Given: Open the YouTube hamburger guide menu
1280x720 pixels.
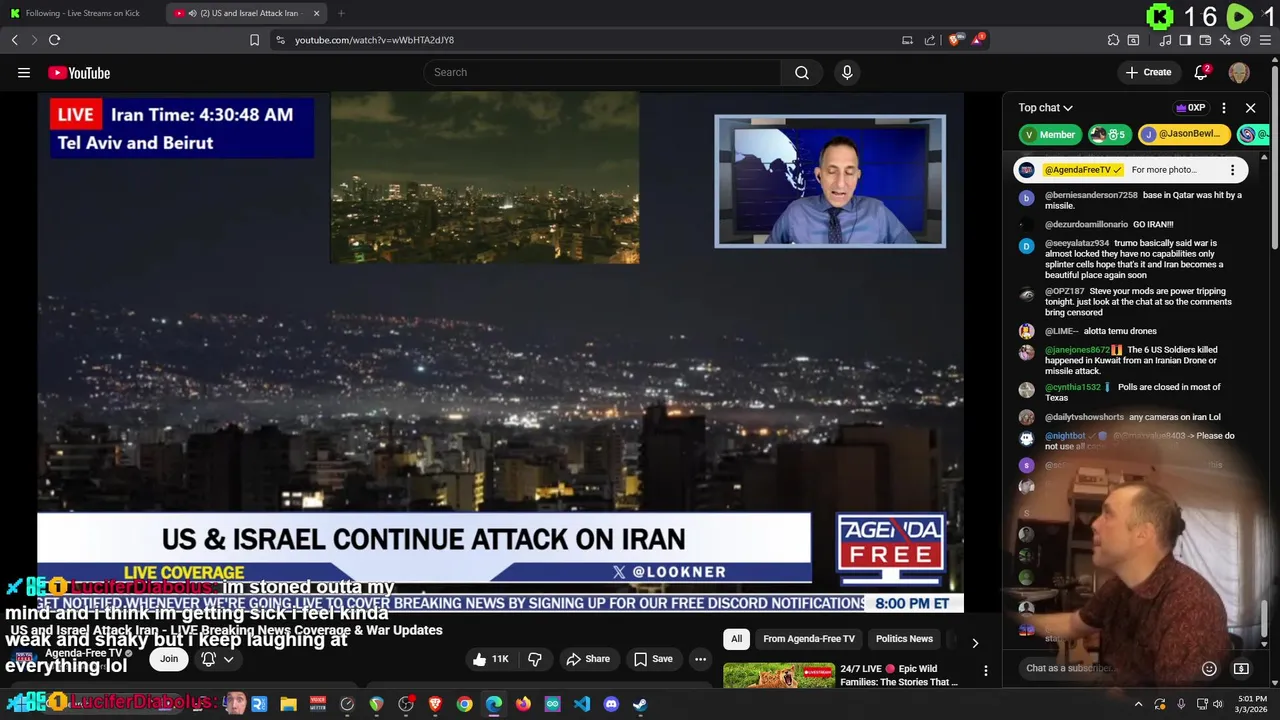Looking at the screenshot, I should 24,72.
